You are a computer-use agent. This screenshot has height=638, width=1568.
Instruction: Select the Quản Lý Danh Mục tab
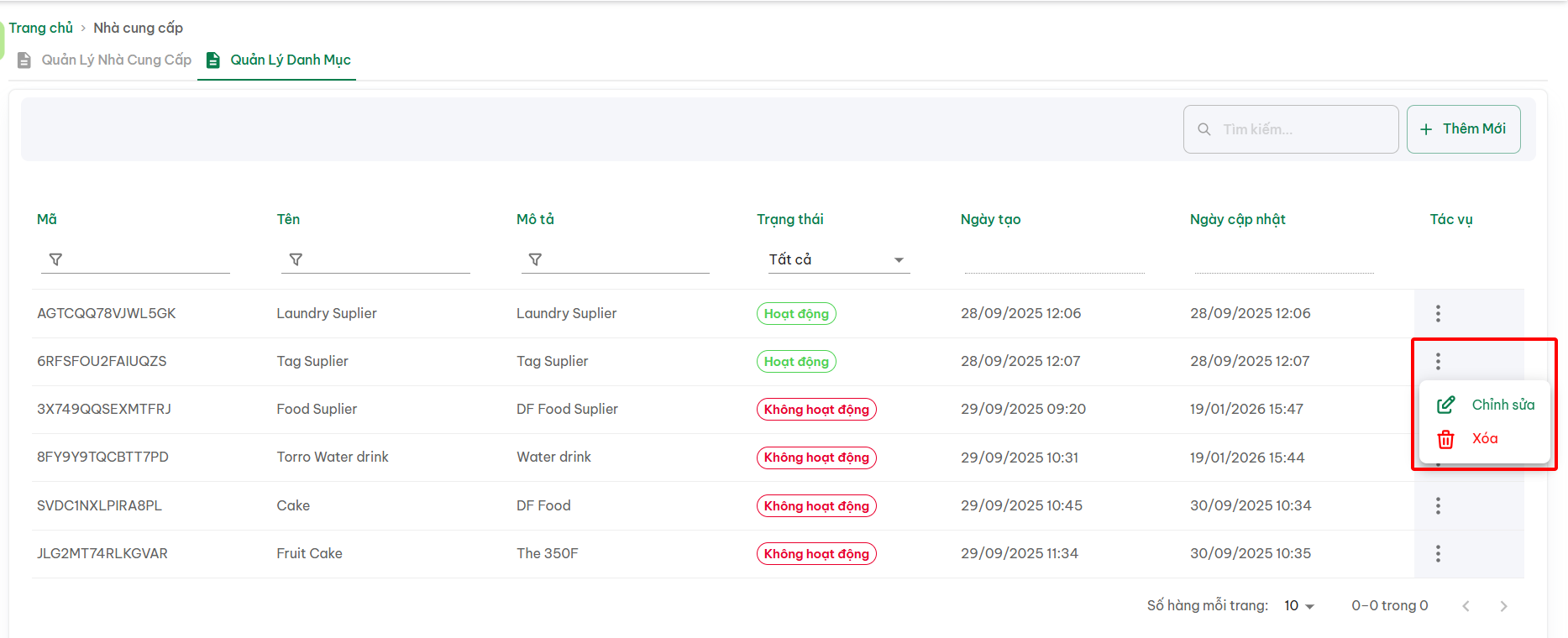278,60
